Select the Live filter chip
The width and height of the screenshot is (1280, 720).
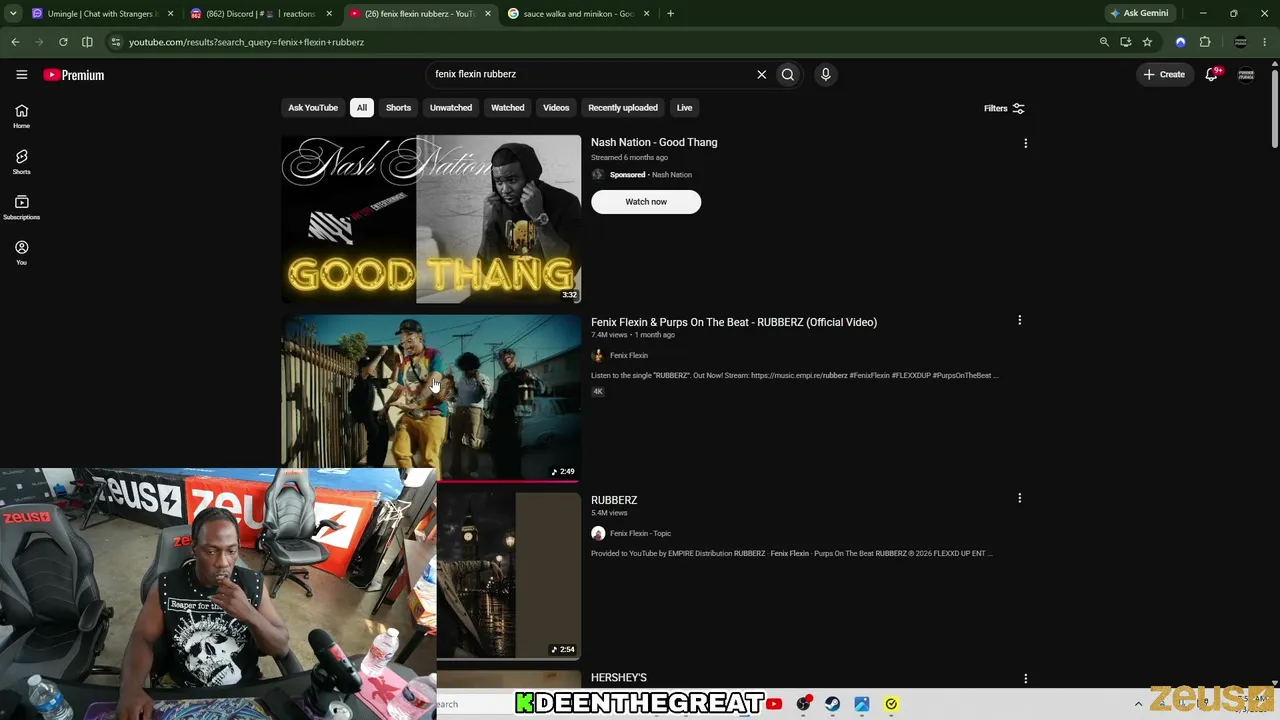pyautogui.click(x=684, y=108)
